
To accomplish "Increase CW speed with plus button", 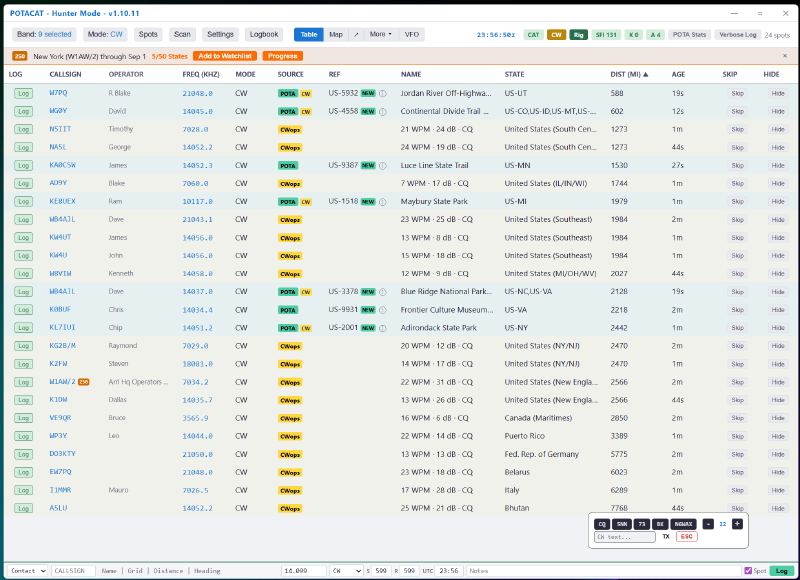I will pyautogui.click(x=737, y=524).
